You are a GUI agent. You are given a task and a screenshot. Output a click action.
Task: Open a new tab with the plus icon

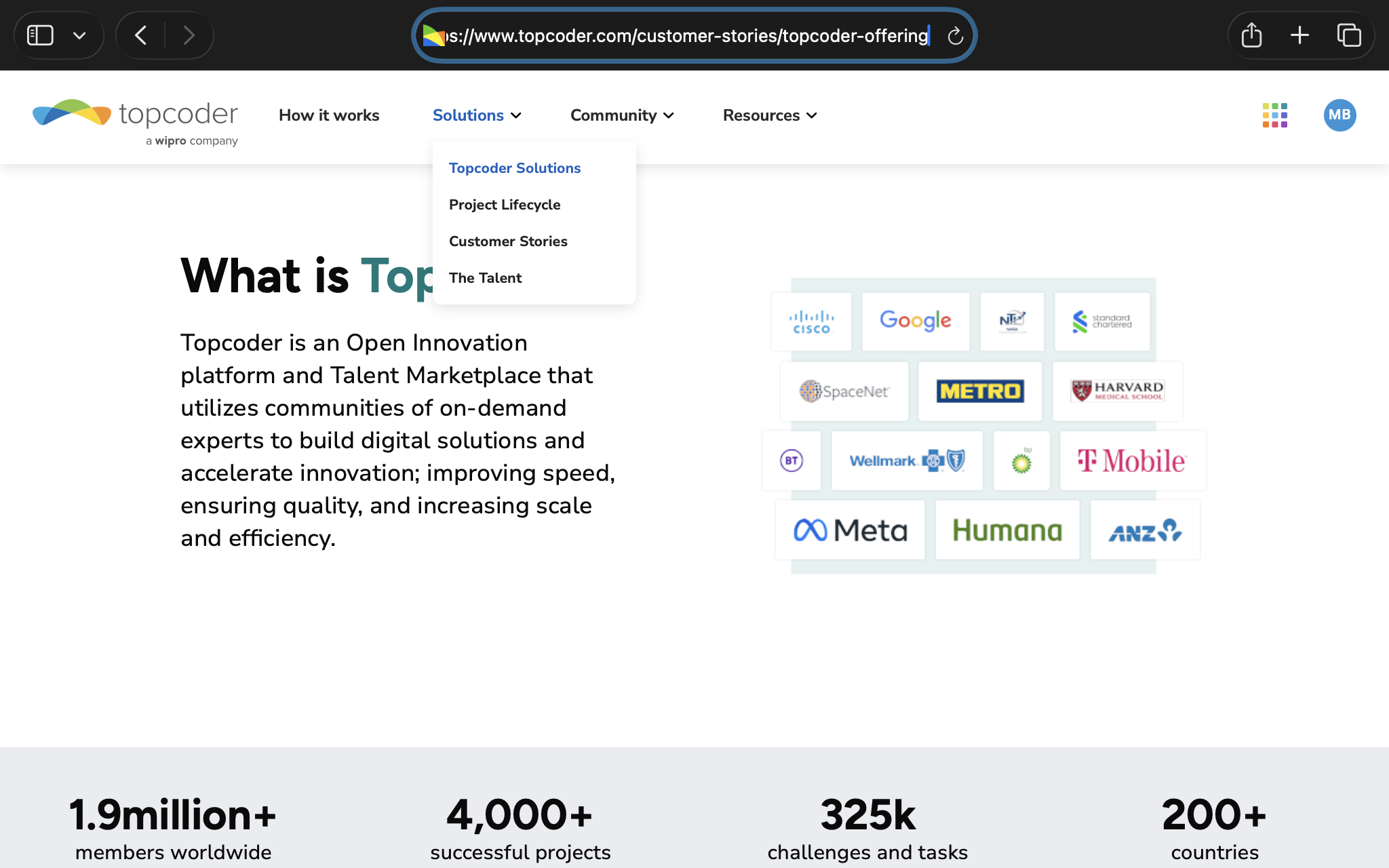1299,35
